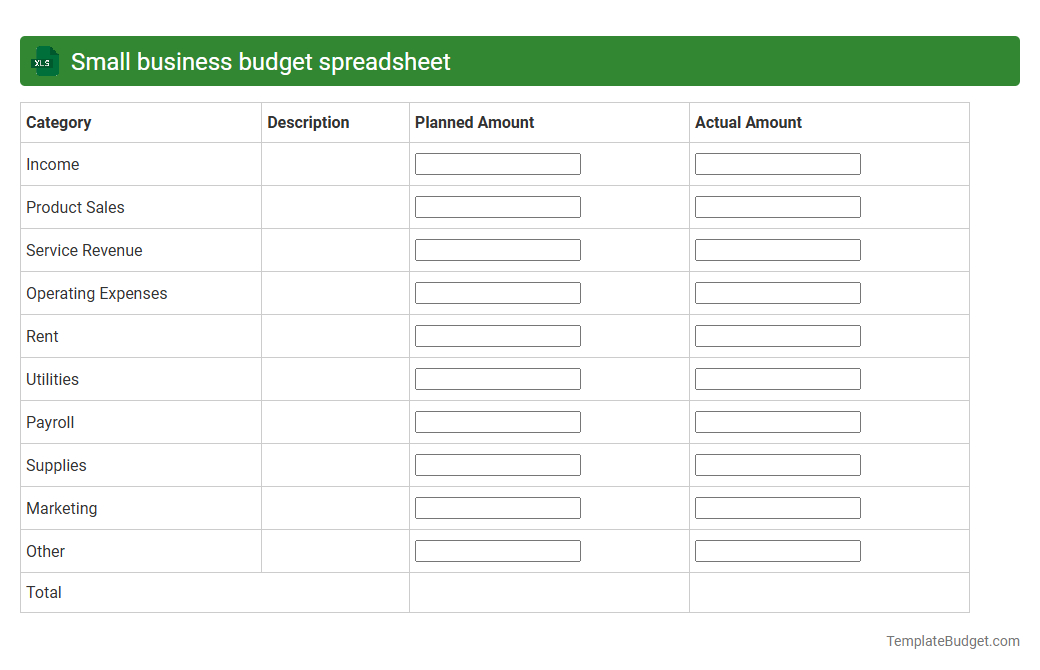Click the Marketing actual amount field
The image size is (1040, 670).
(x=777, y=507)
